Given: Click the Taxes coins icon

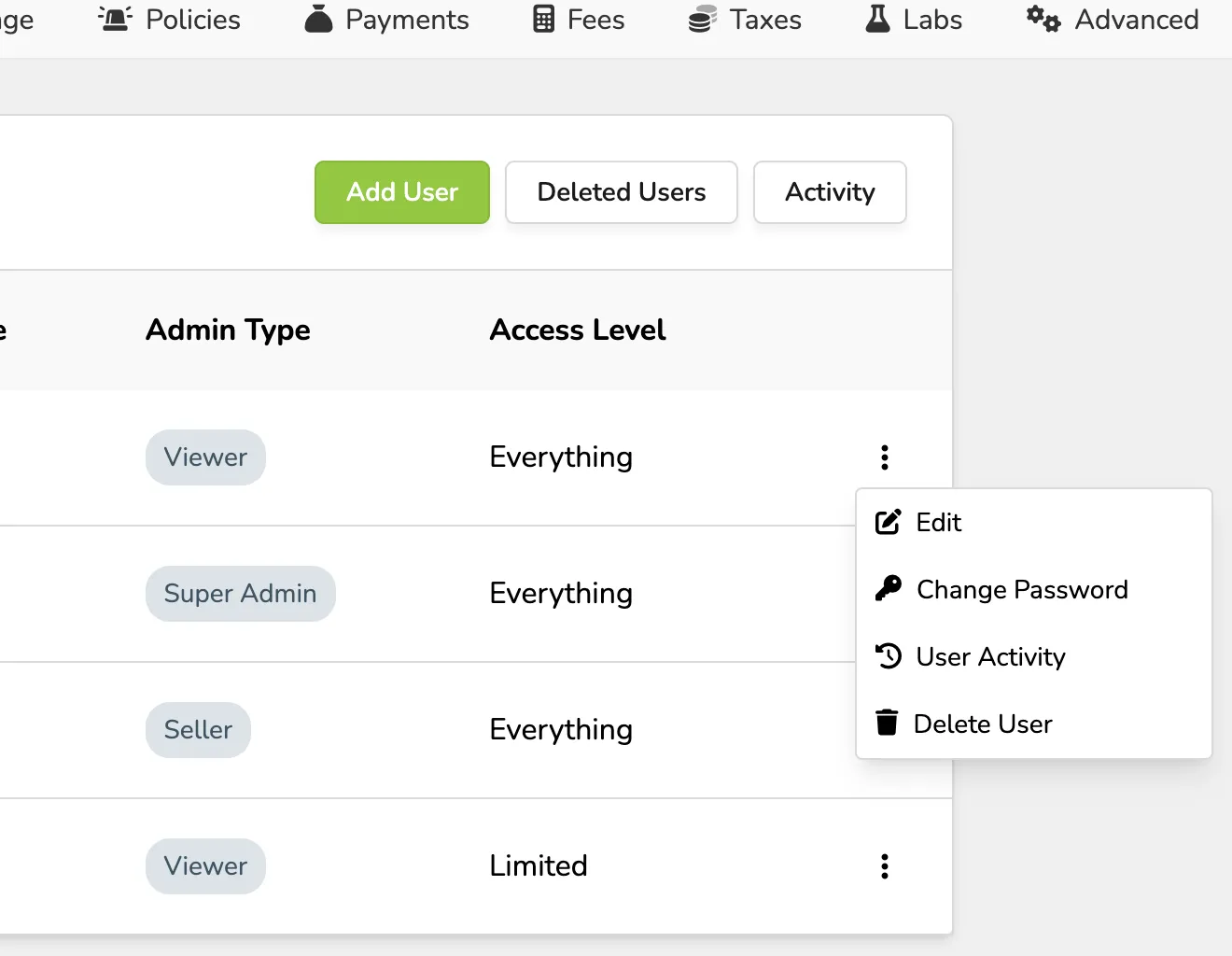Looking at the screenshot, I should (x=703, y=19).
